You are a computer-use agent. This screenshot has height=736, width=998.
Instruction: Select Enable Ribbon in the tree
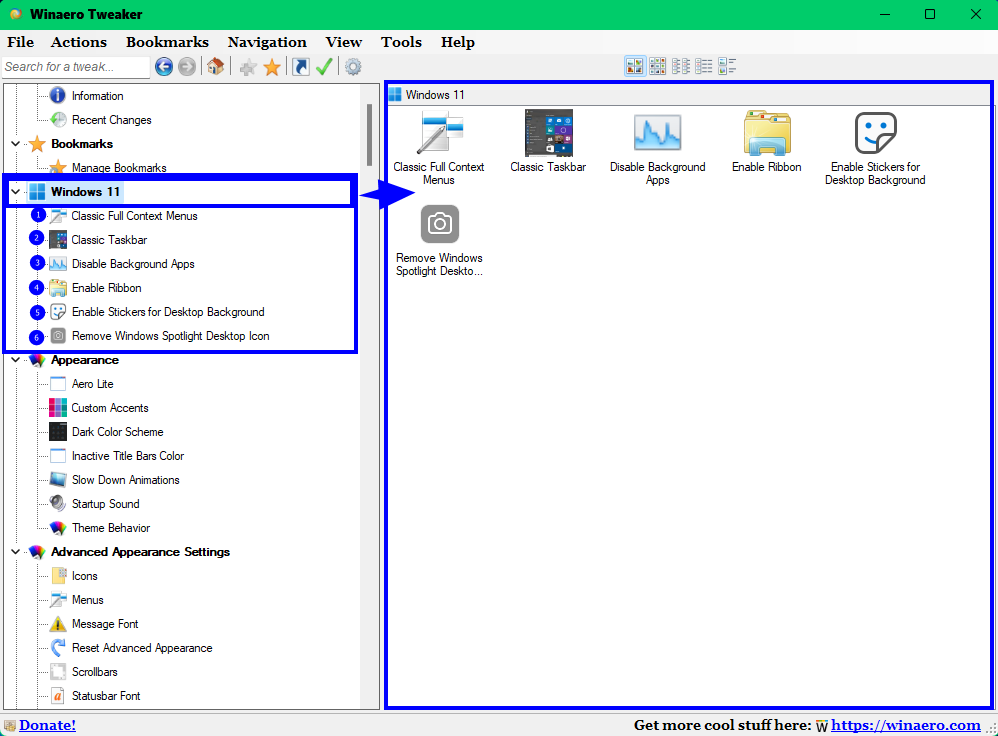106,288
